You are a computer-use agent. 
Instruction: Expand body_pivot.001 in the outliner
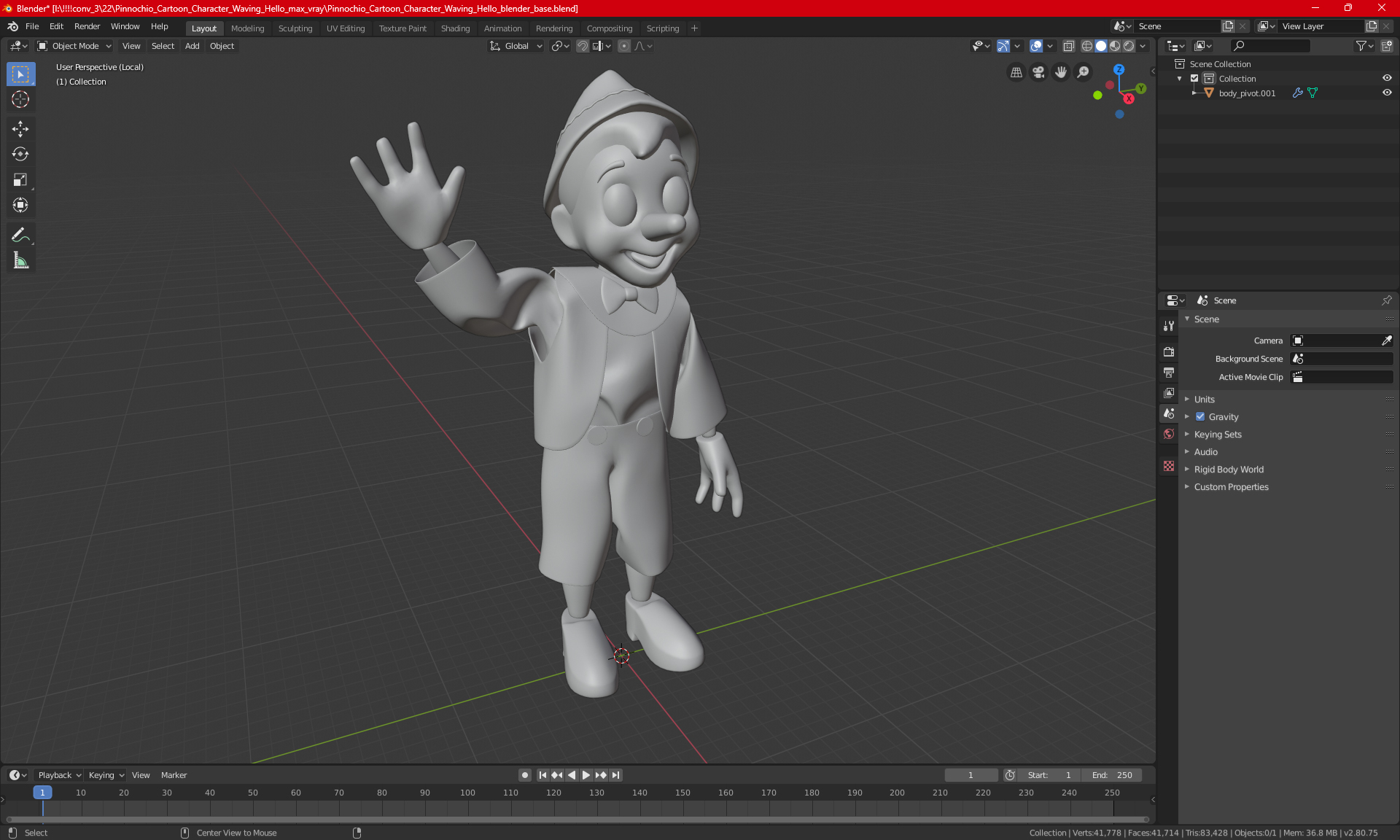(x=1194, y=93)
